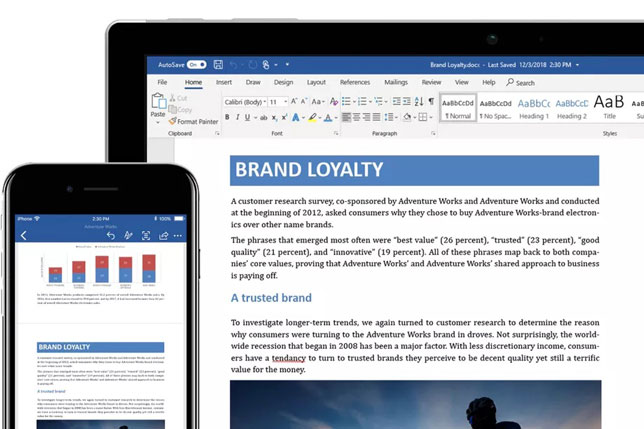
Task: Click Format Painter in Clipboard group
Action: coord(195,121)
